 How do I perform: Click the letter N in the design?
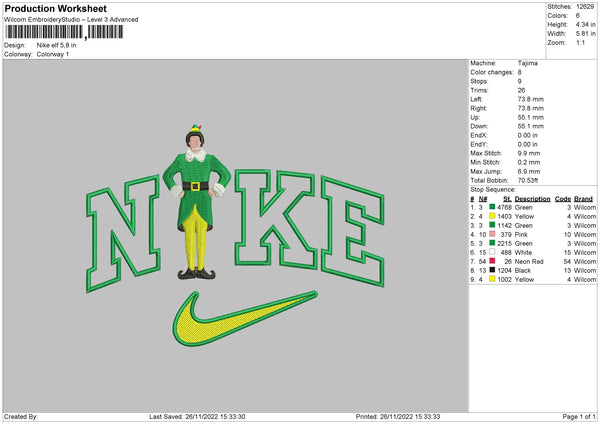(123, 233)
